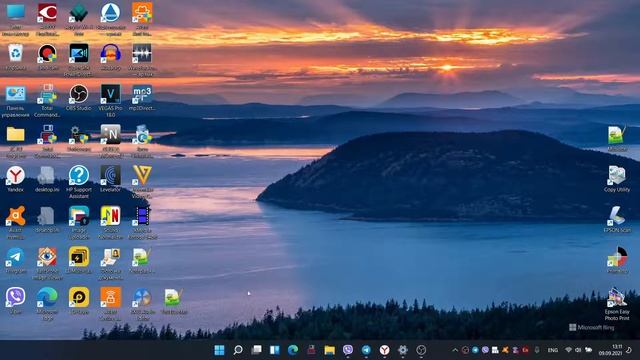The image size is (640, 360).
Task: Click the Recycle Bin icon on the desktop
Action: tap(16, 53)
